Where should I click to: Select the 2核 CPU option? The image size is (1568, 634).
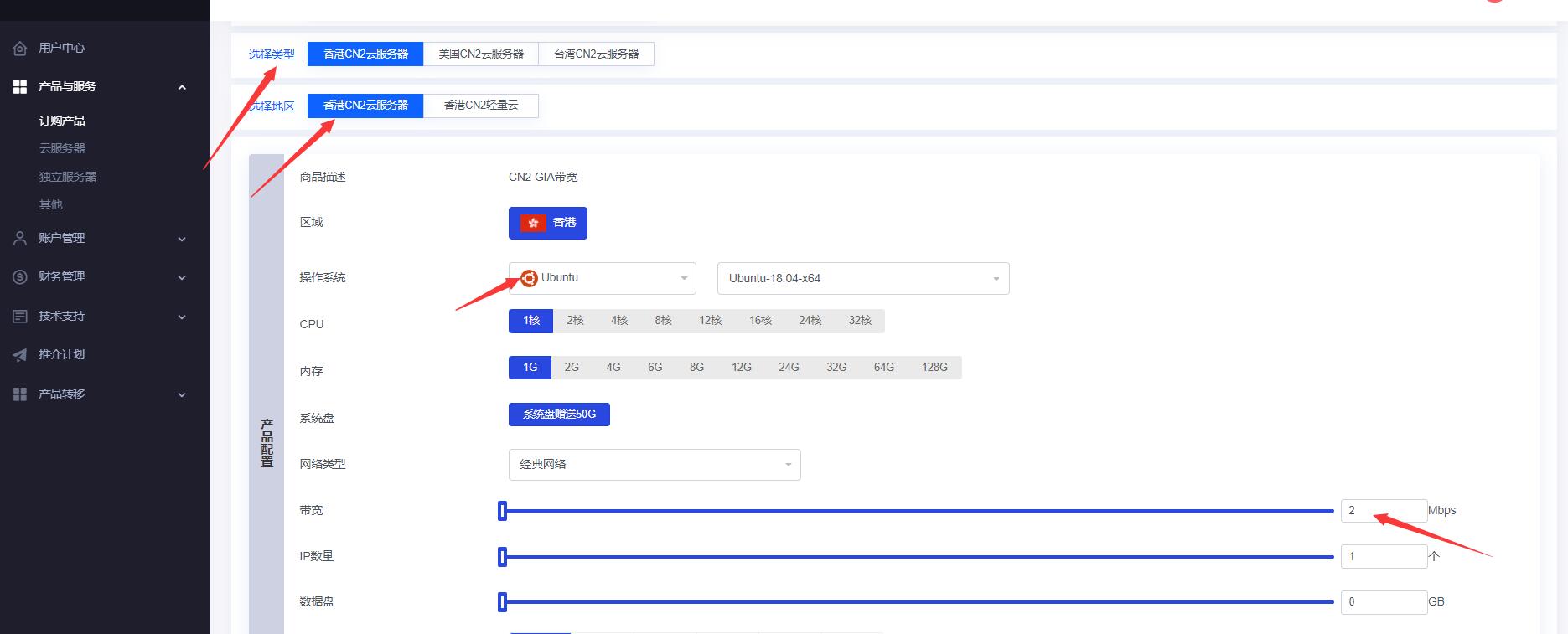tap(575, 321)
